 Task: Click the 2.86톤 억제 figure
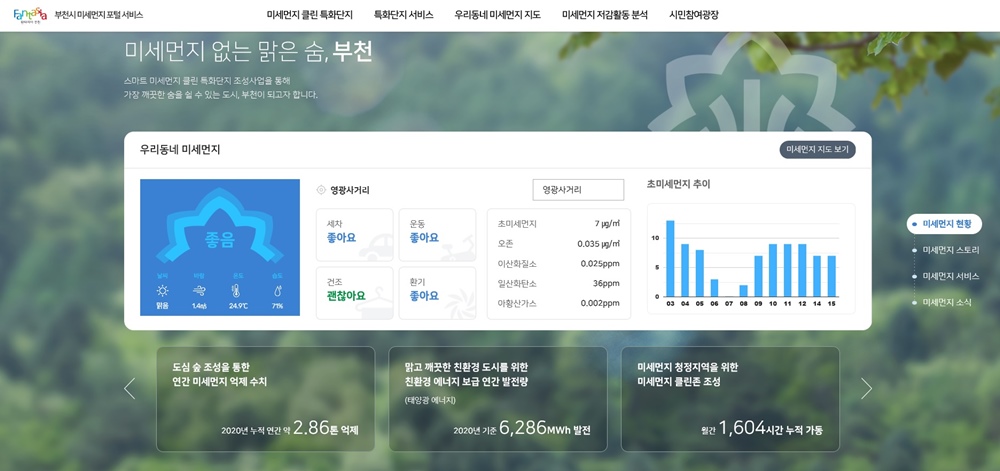(x=326, y=428)
